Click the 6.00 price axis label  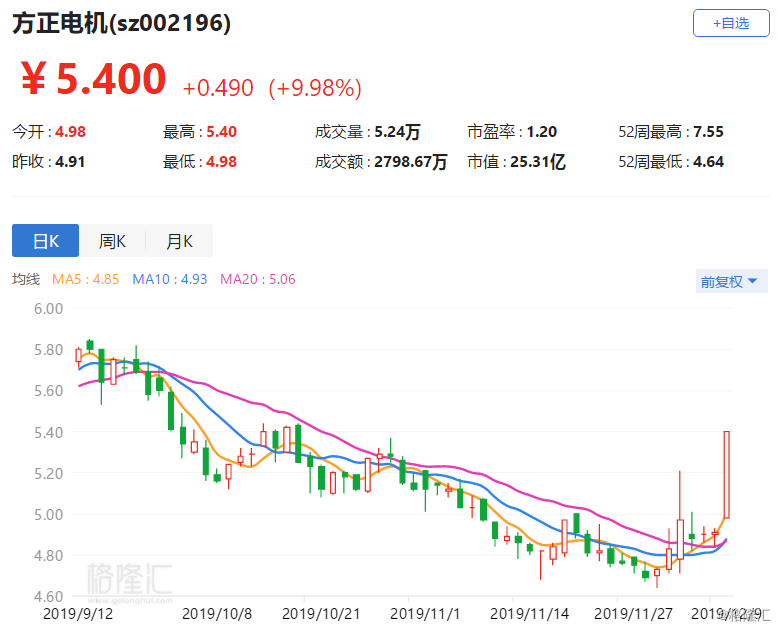48,309
